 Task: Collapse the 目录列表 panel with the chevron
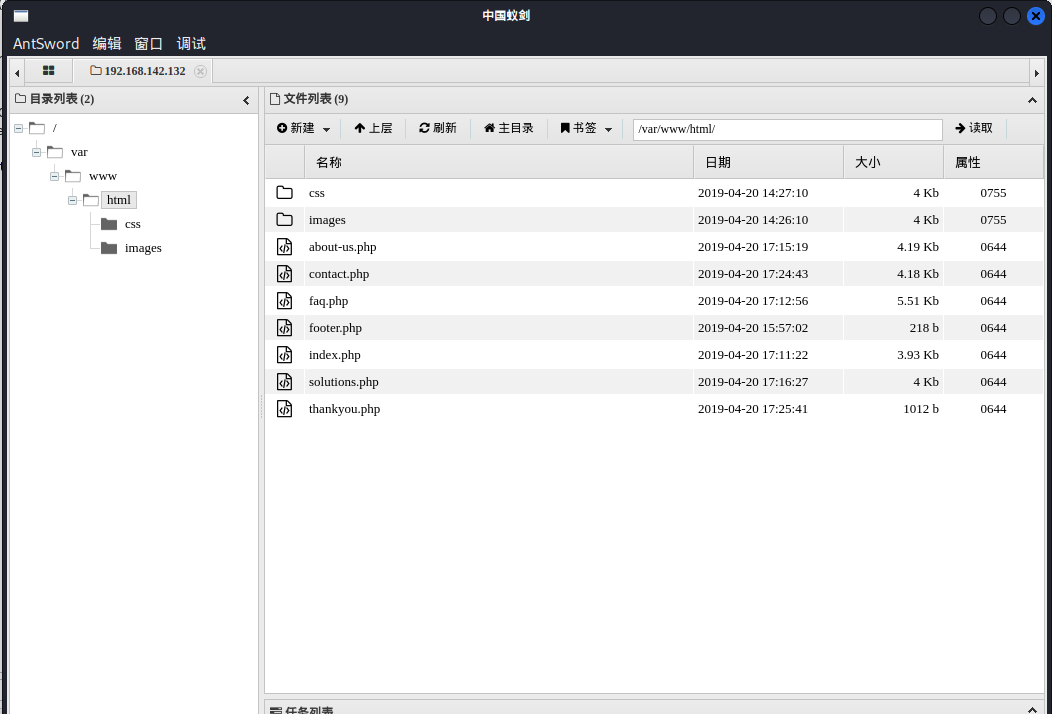click(246, 100)
